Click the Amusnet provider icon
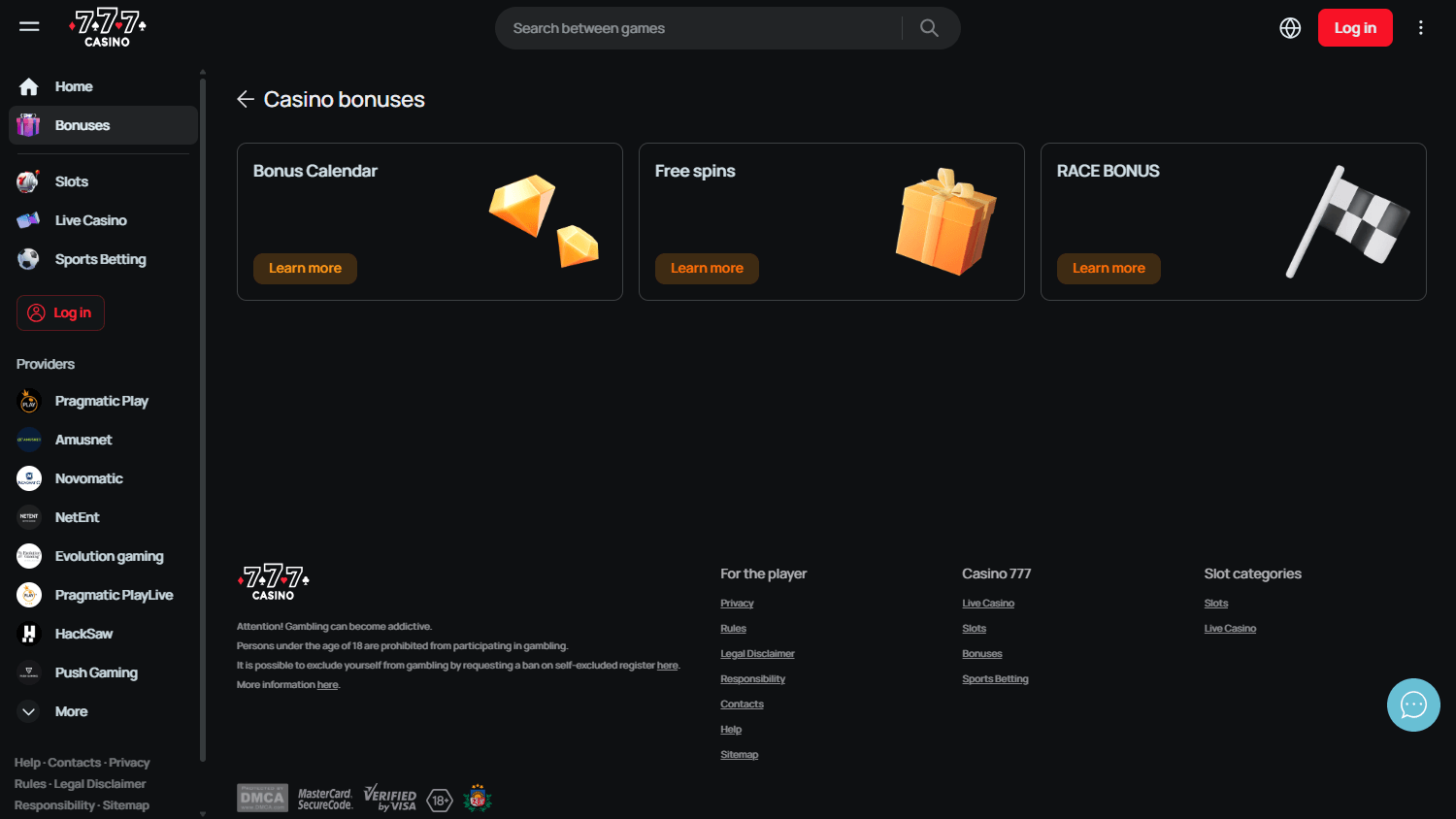This screenshot has height=819, width=1456. [x=29, y=440]
